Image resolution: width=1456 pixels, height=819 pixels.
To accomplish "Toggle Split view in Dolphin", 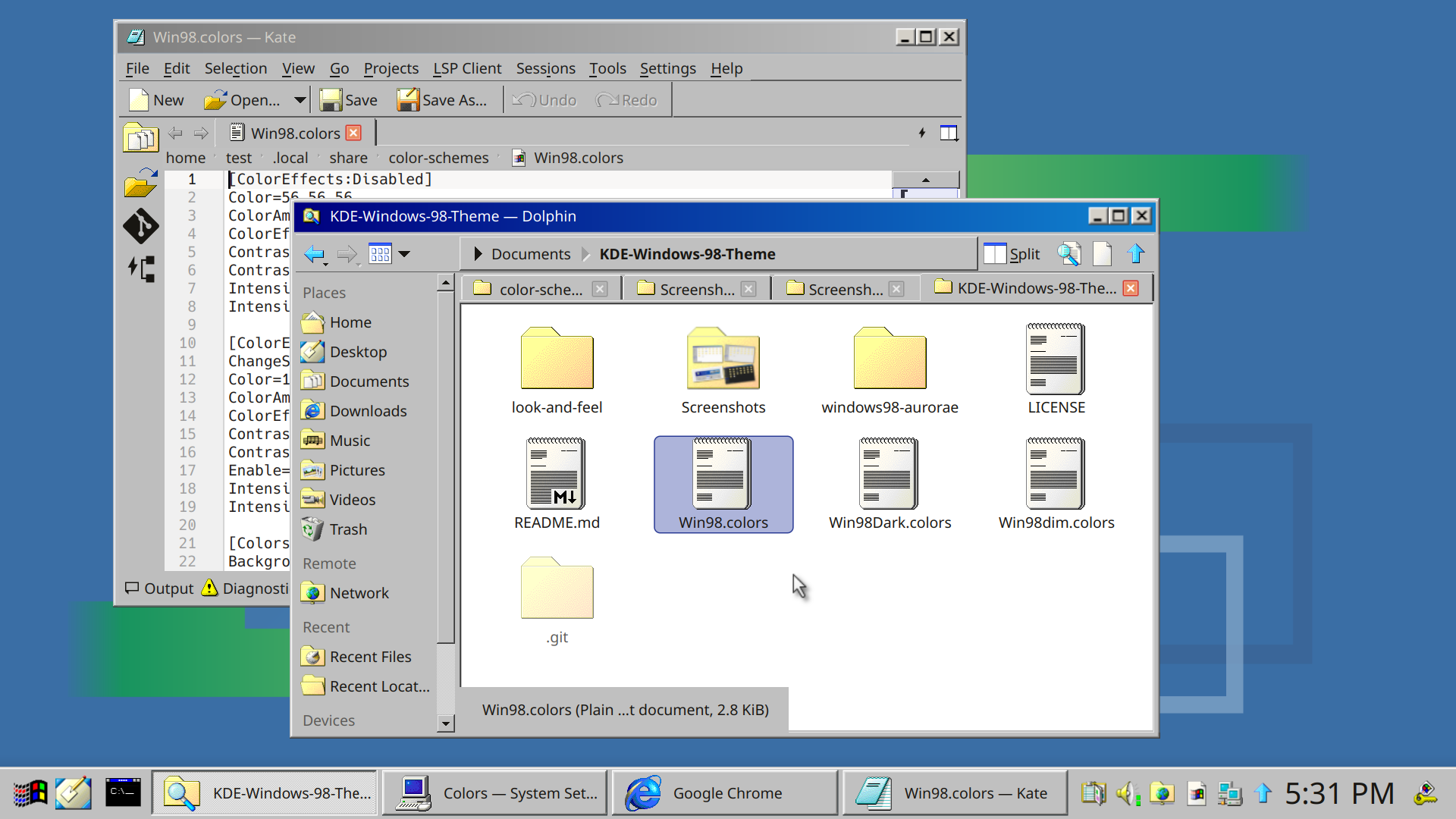I will click(1012, 254).
